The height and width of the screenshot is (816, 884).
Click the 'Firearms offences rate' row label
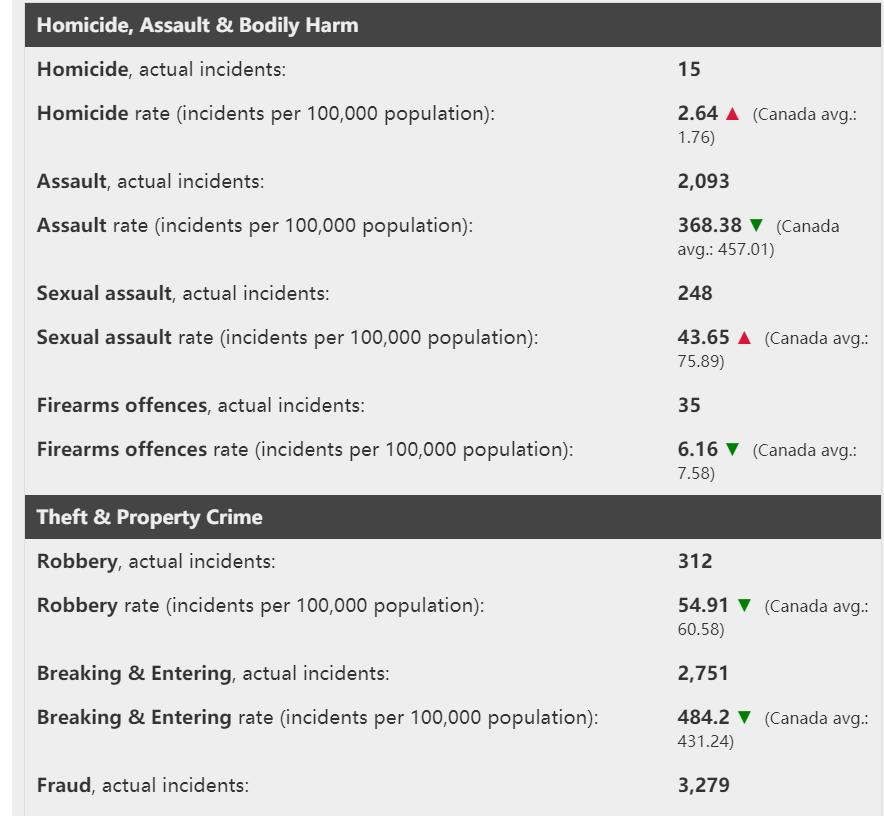coord(304,449)
